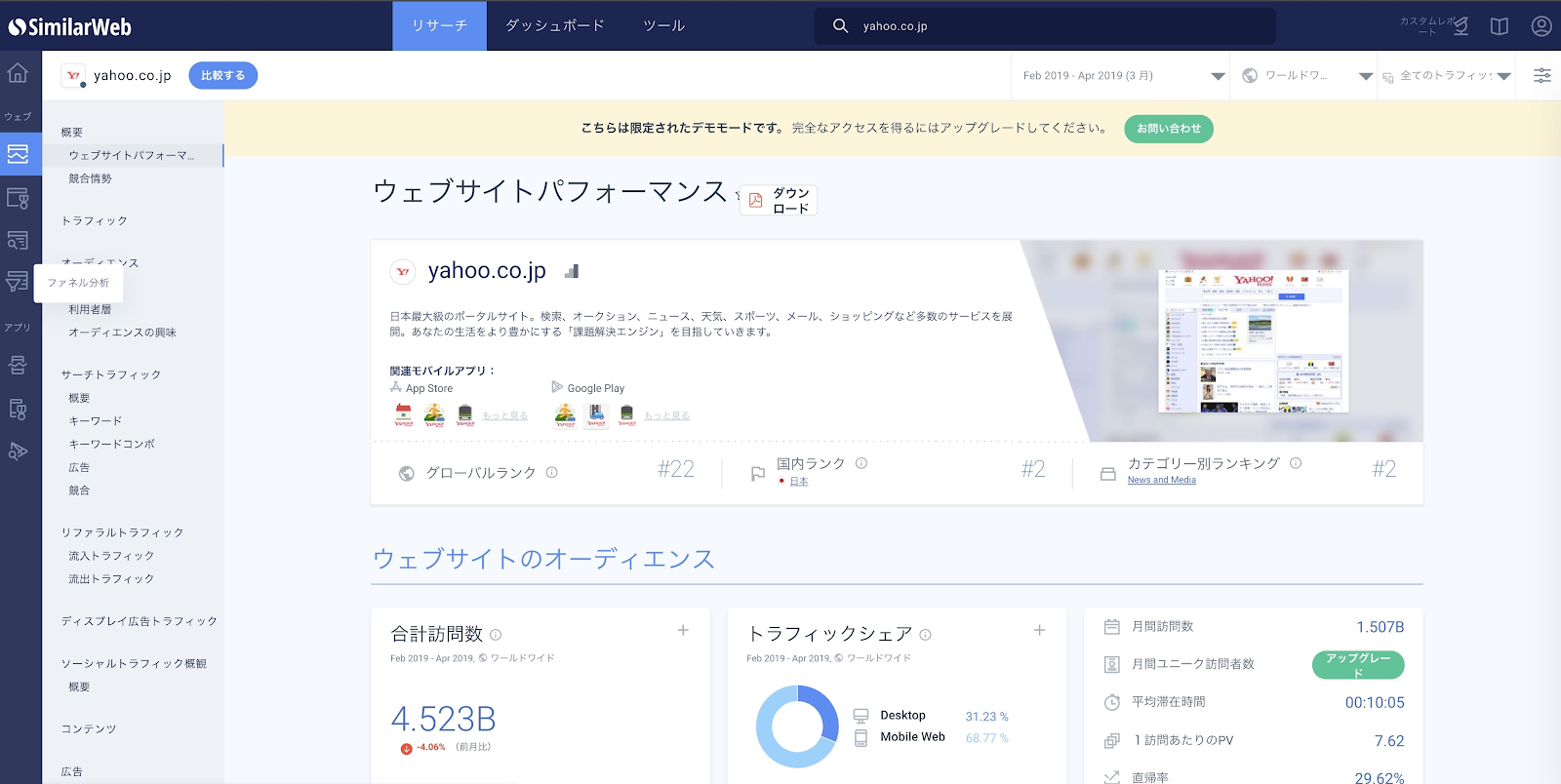This screenshot has width=1561, height=784.
Task: Open the home icon in left sidebar
Action: (x=18, y=73)
